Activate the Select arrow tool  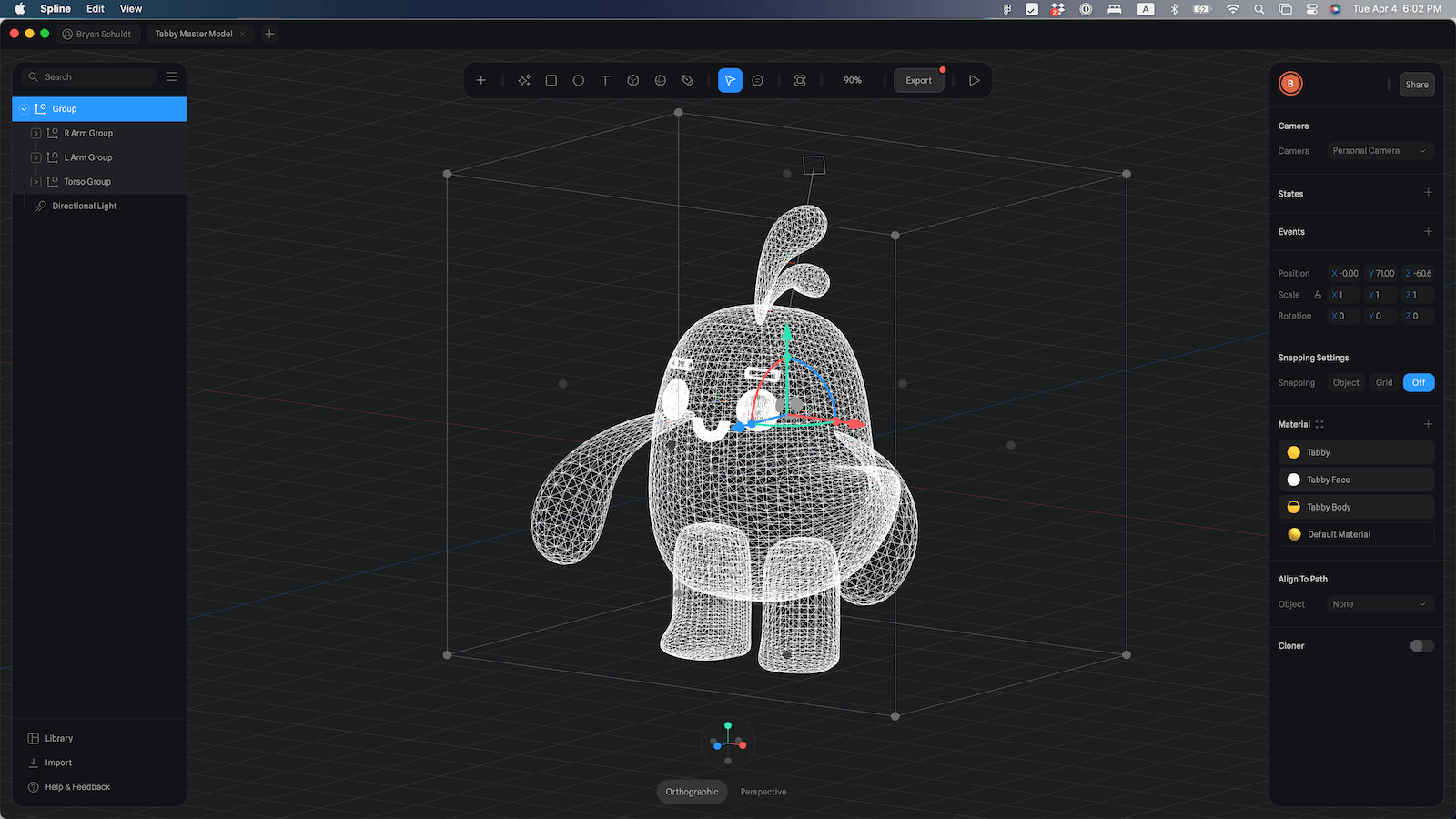730,80
